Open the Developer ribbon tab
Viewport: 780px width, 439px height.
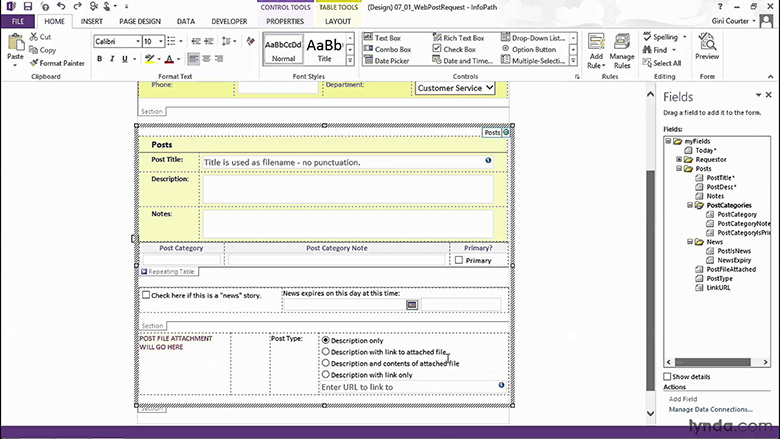coord(230,20)
